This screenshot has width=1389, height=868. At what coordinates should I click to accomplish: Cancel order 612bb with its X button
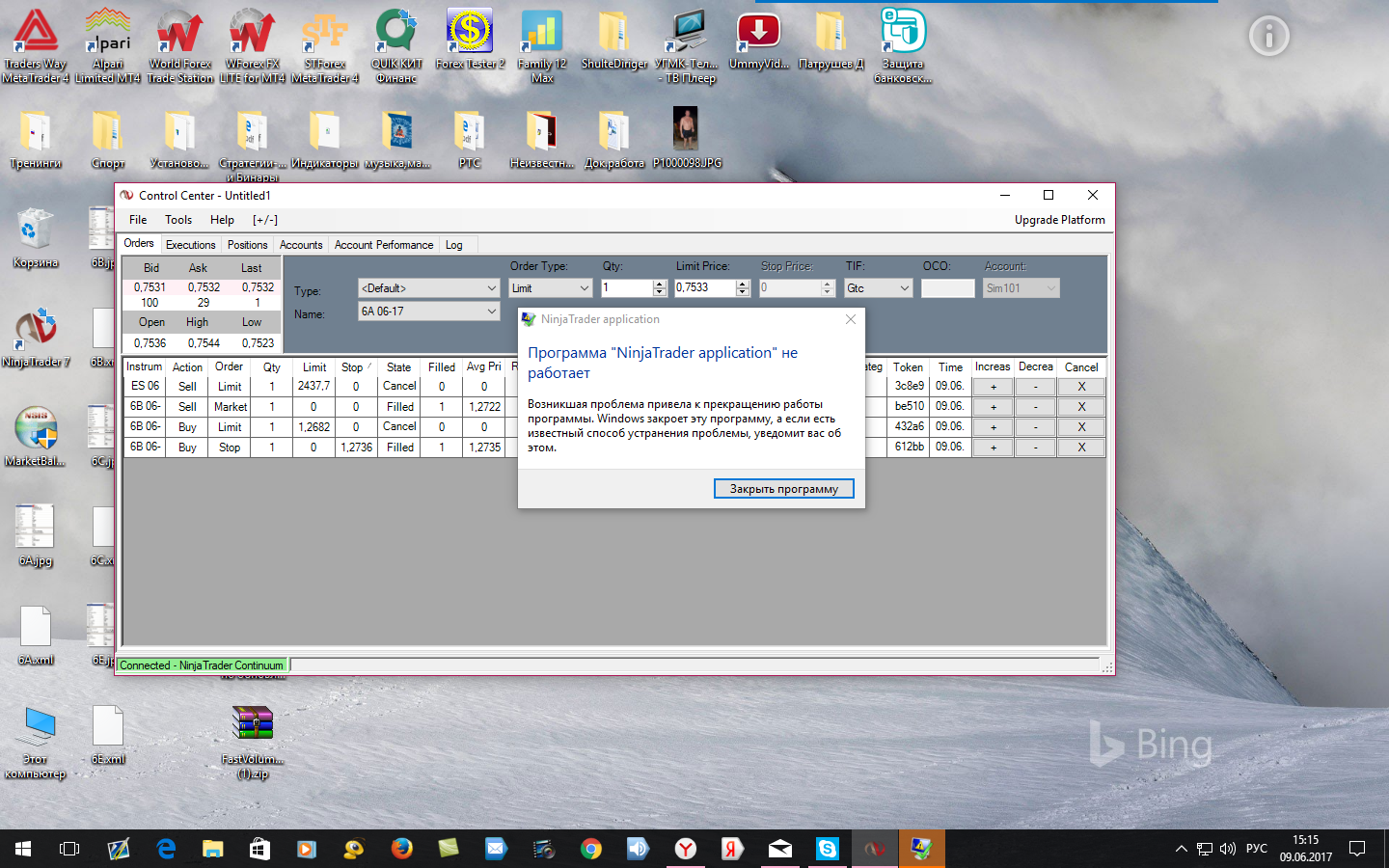point(1081,448)
